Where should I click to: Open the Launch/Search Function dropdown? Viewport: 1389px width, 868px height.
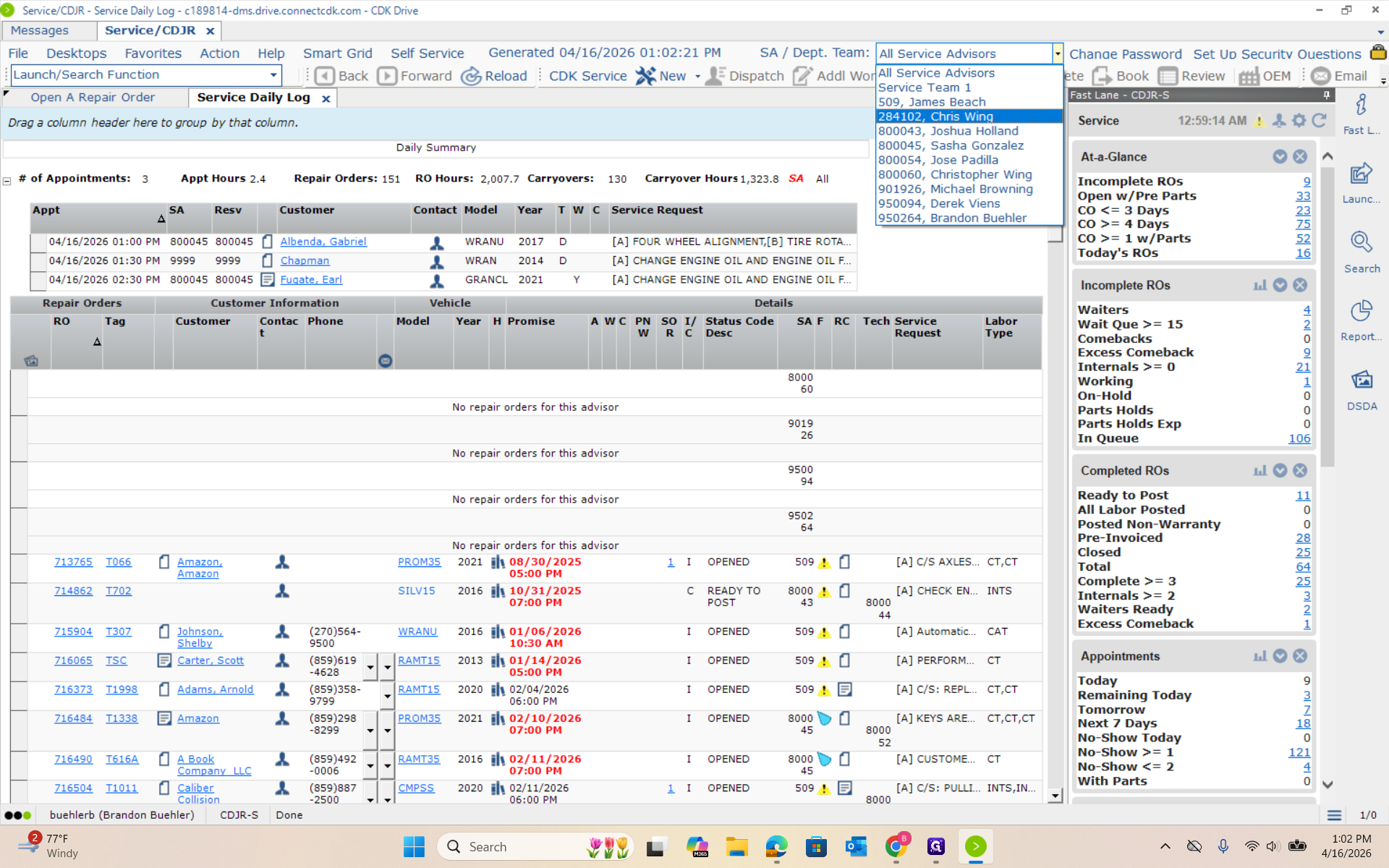273,75
